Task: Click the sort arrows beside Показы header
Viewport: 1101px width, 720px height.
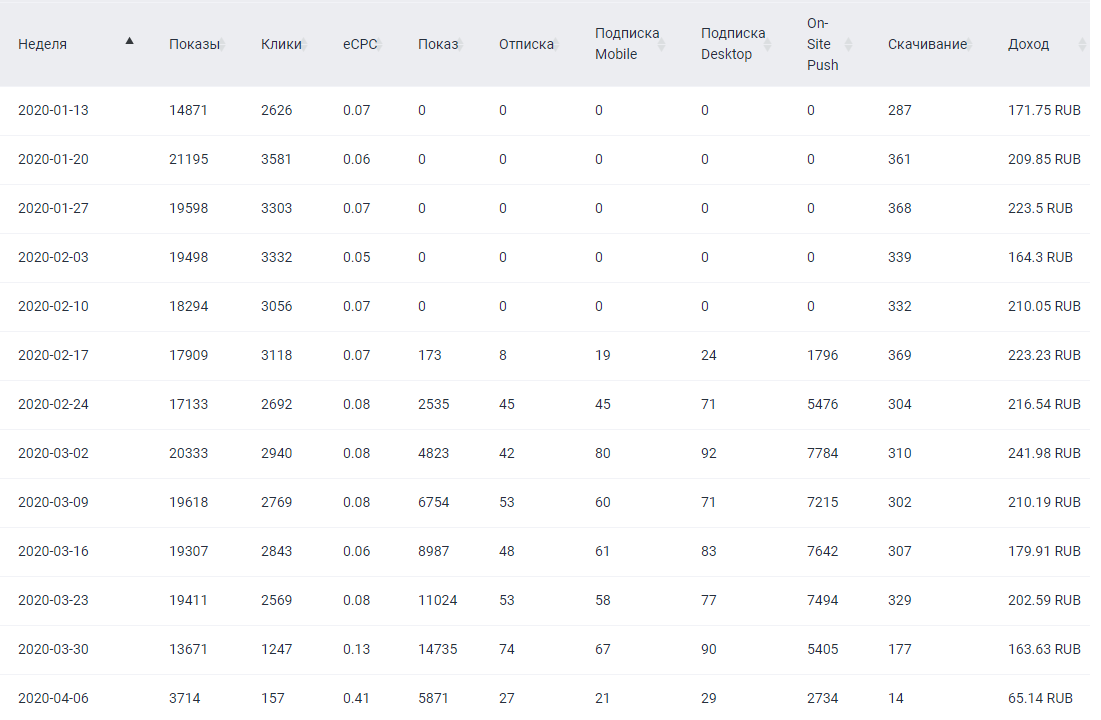Action: coord(222,45)
